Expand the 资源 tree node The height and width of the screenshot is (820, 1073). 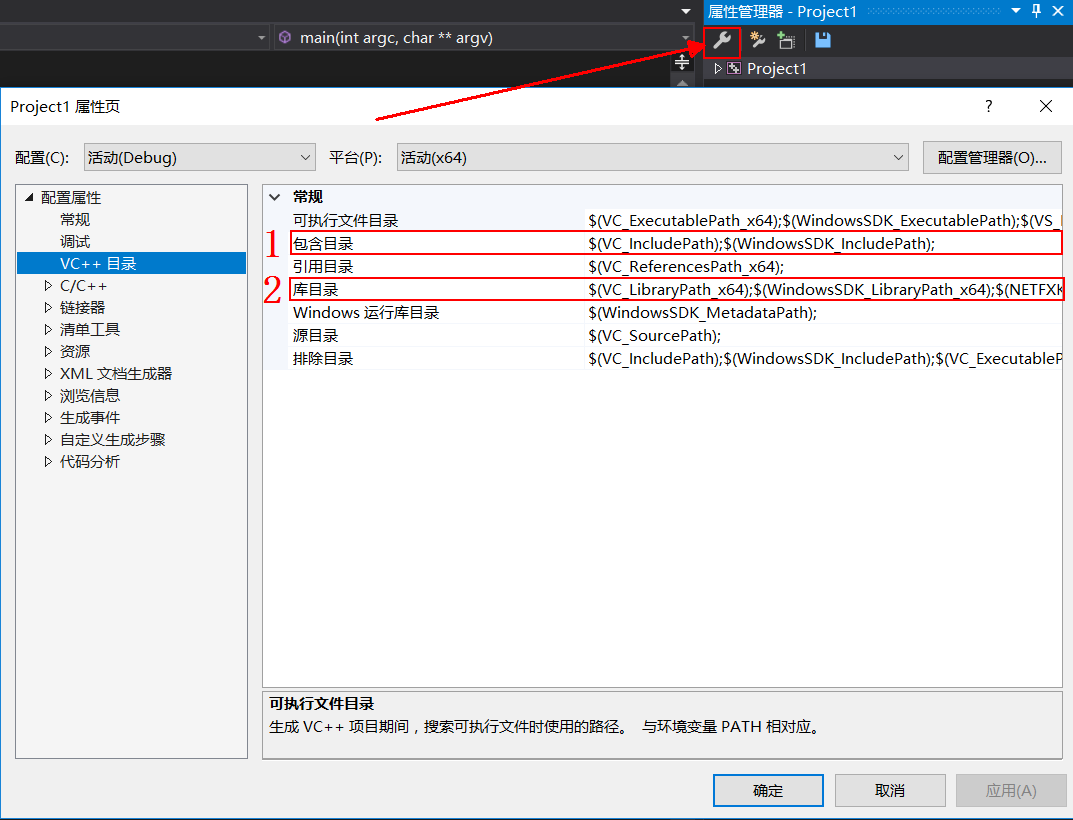point(48,351)
